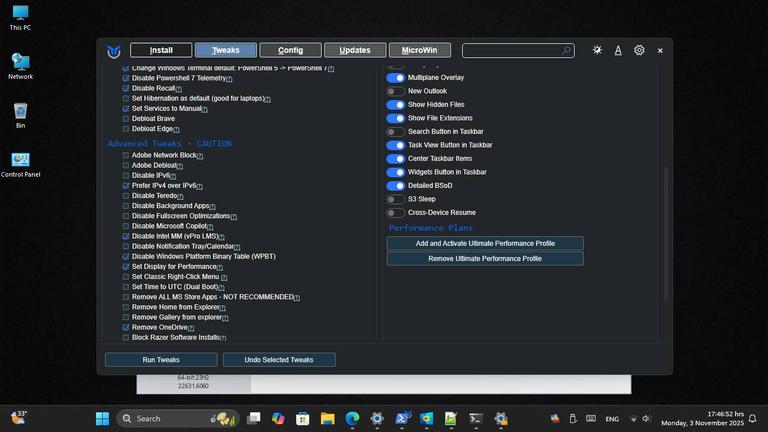The height and width of the screenshot is (432, 768).
Task: Go to the Updates tab
Action: coord(355,50)
